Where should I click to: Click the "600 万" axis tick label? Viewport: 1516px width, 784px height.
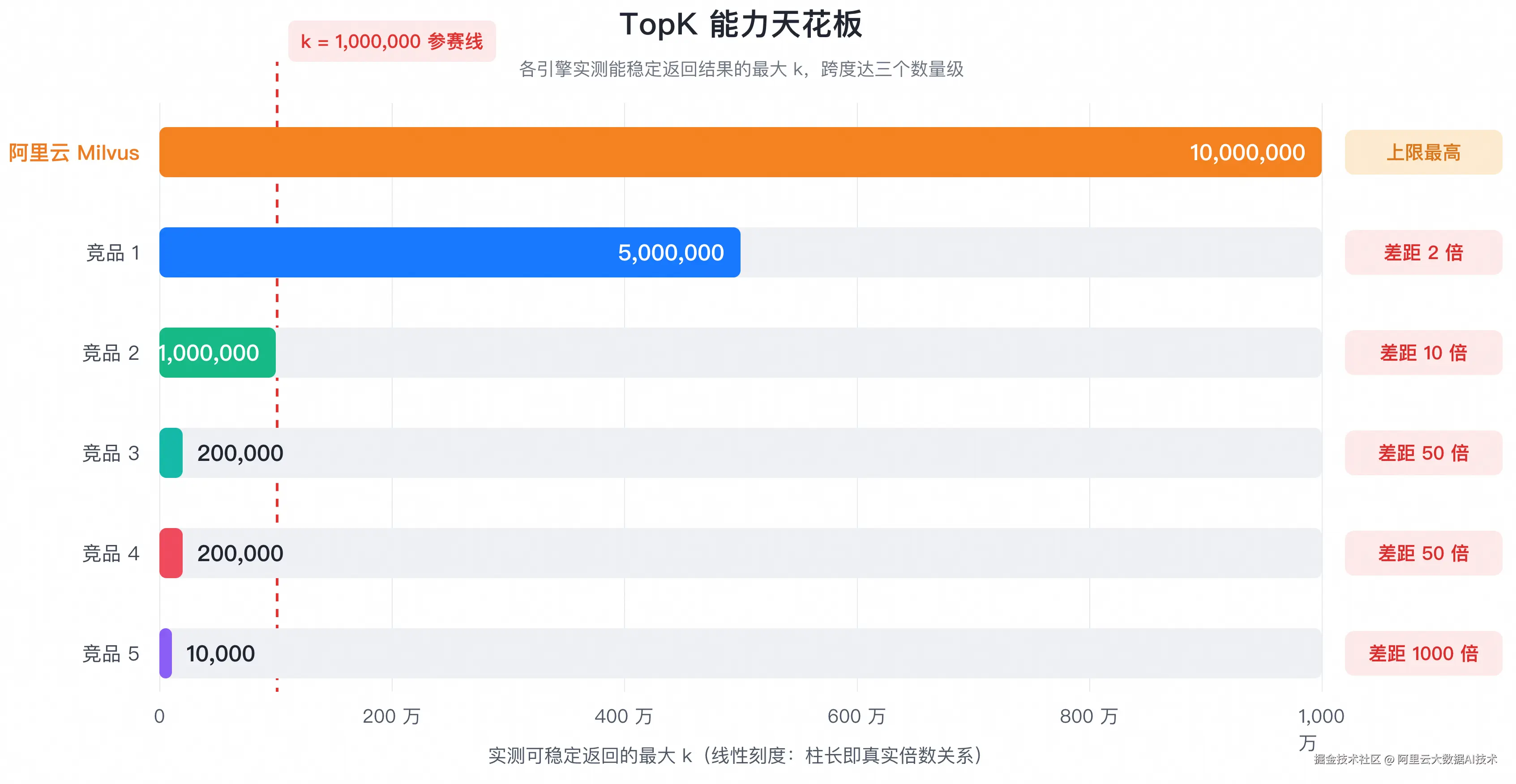coord(856,716)
